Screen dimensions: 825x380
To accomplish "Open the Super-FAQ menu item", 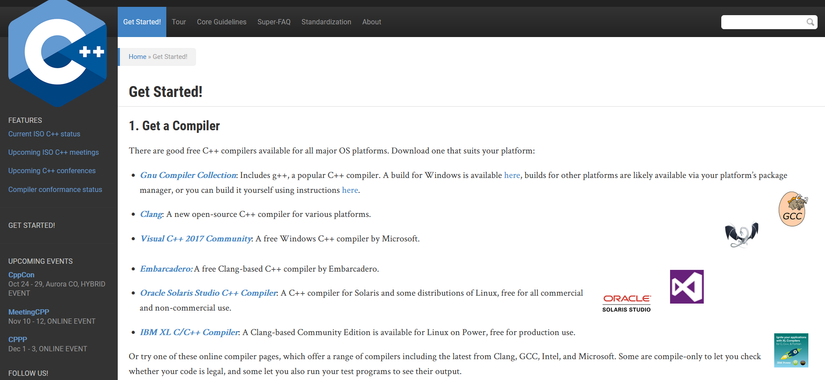I will pos(274,22).
